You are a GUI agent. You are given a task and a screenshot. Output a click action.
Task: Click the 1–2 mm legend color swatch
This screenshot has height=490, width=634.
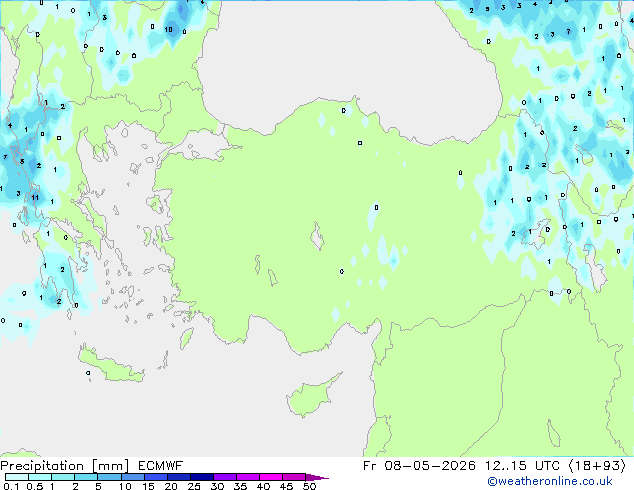(63, 477)
